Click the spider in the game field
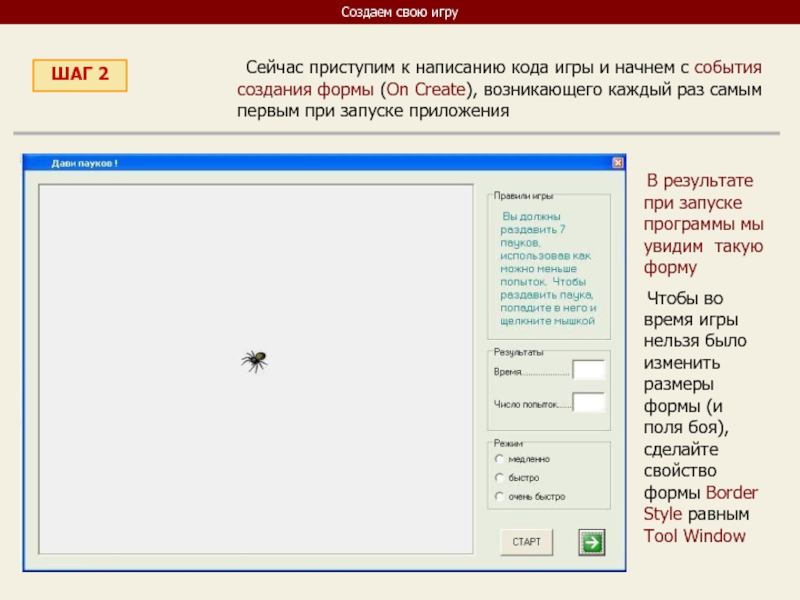 point(254,361)
